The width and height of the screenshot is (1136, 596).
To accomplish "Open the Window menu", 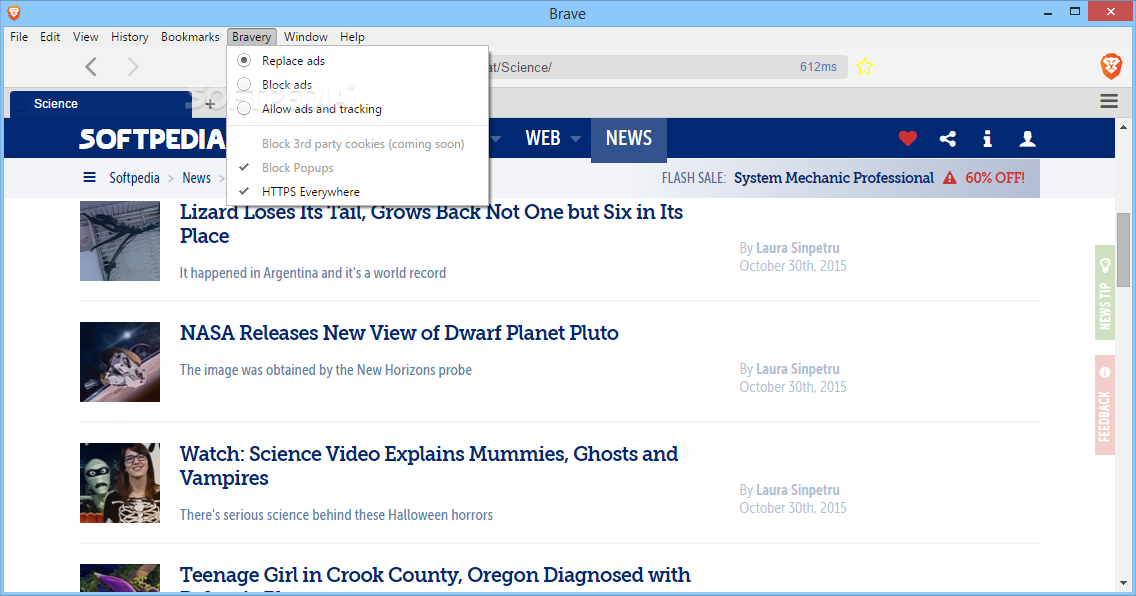I will pos(305,37).
